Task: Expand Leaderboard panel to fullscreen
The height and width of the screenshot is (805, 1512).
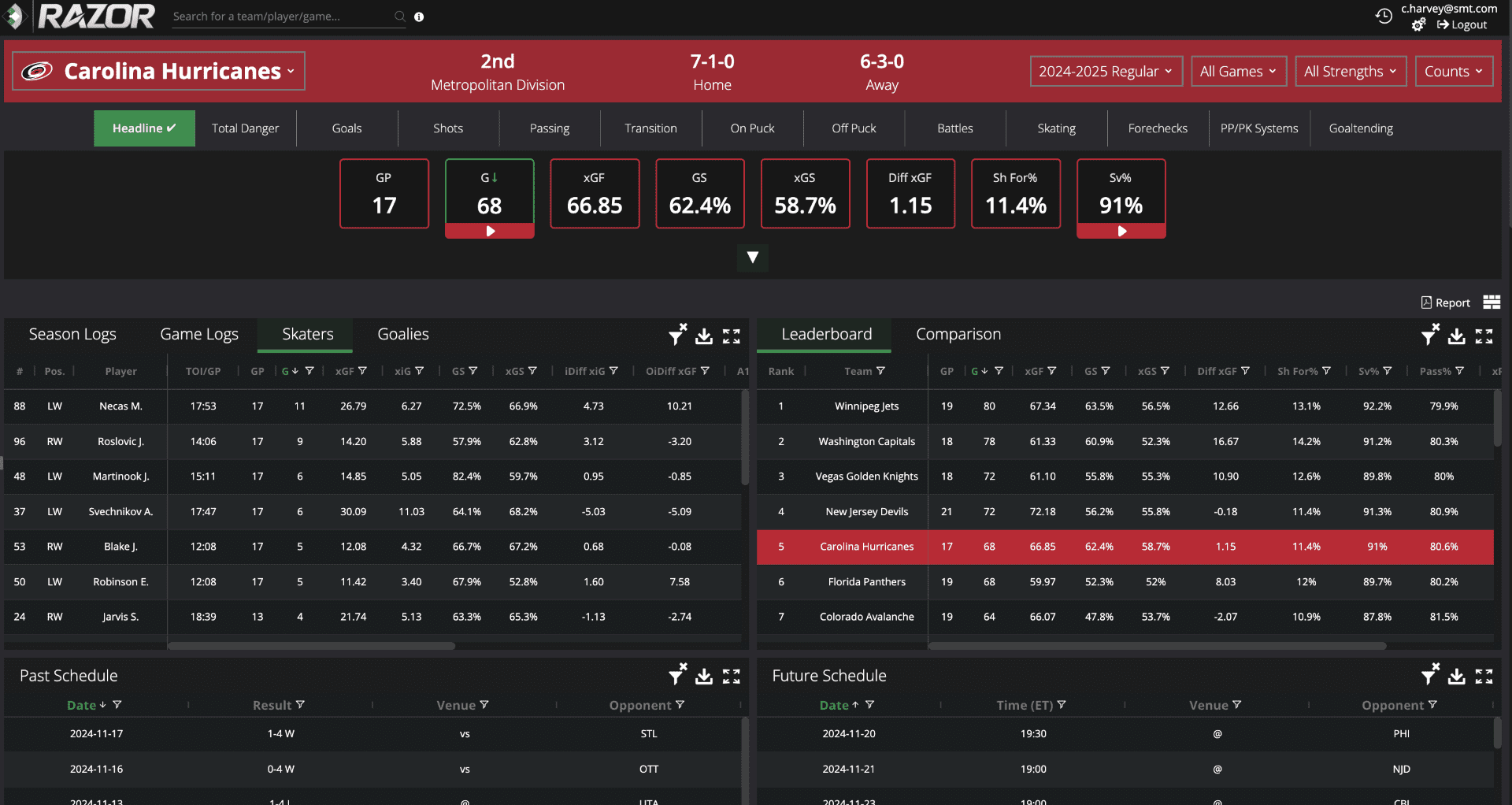Action: 1484,336
